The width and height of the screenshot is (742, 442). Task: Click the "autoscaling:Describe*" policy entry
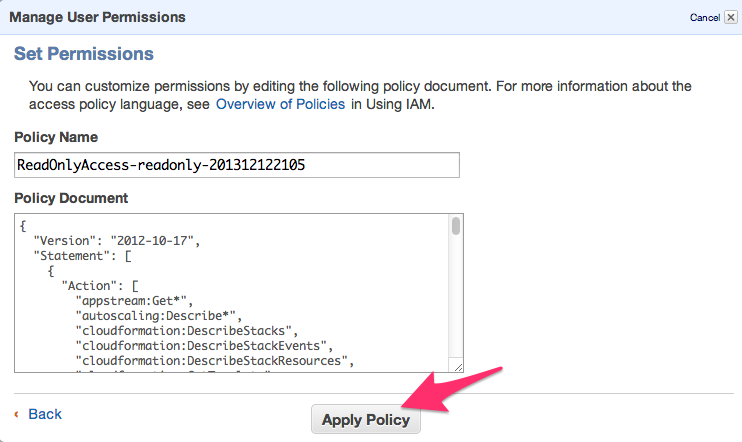[x=159, y=315]
